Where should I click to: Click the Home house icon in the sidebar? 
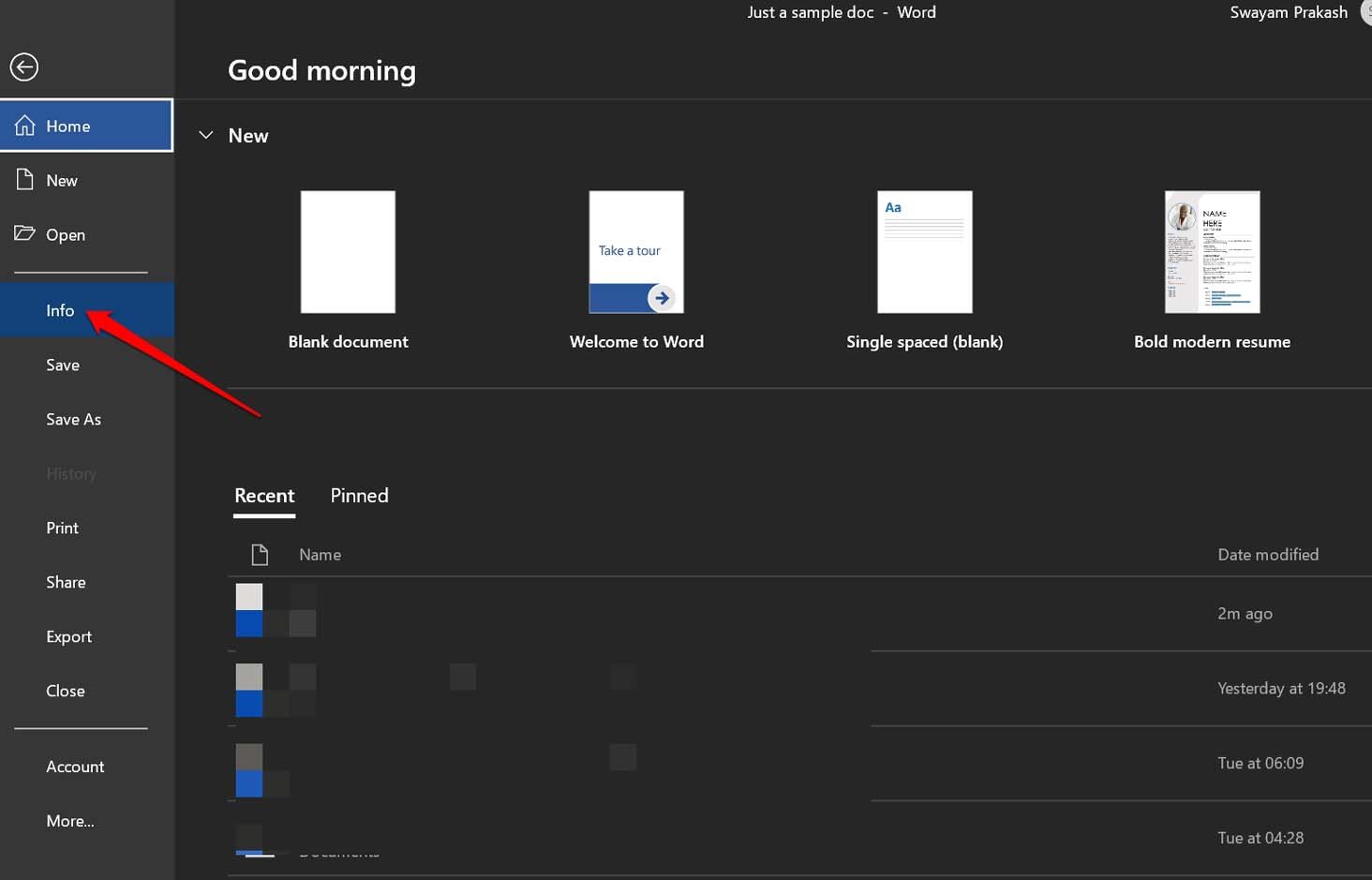pyautogui.click(x=25, y=126)
